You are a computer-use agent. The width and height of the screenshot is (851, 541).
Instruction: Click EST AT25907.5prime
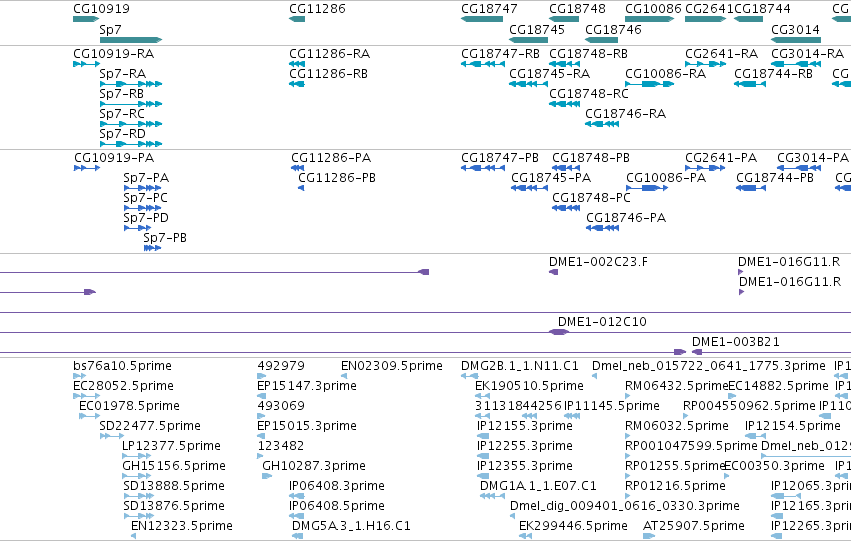click(x=694, y=526)
